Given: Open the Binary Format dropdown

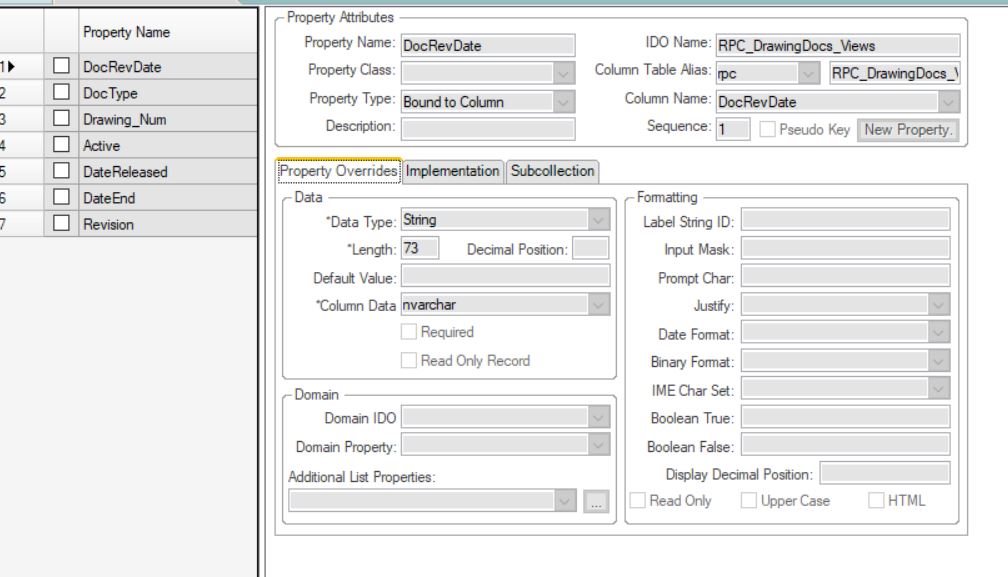Looking at the screenshot, I should (x=939, y=360).
